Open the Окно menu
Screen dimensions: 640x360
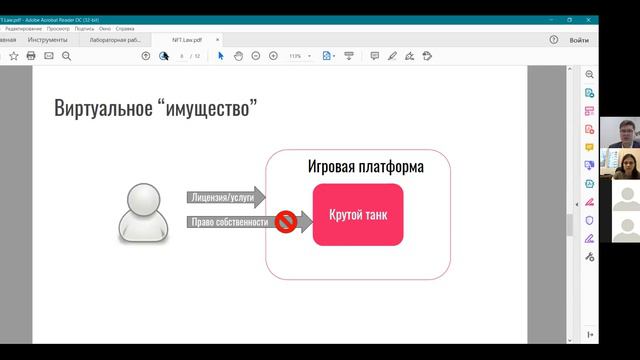coord(105,29)
